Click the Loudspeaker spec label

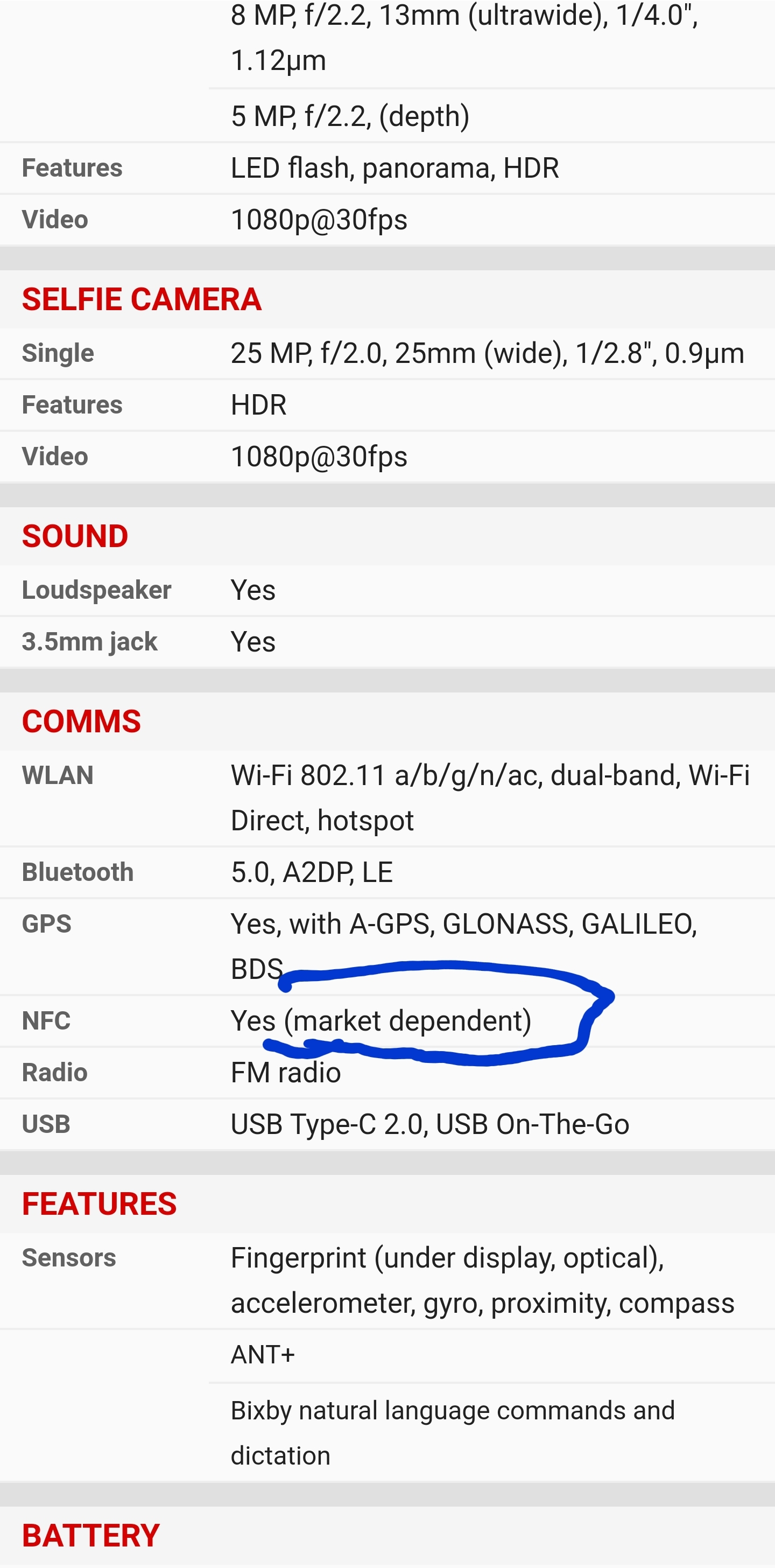click(x=97, y=591)
